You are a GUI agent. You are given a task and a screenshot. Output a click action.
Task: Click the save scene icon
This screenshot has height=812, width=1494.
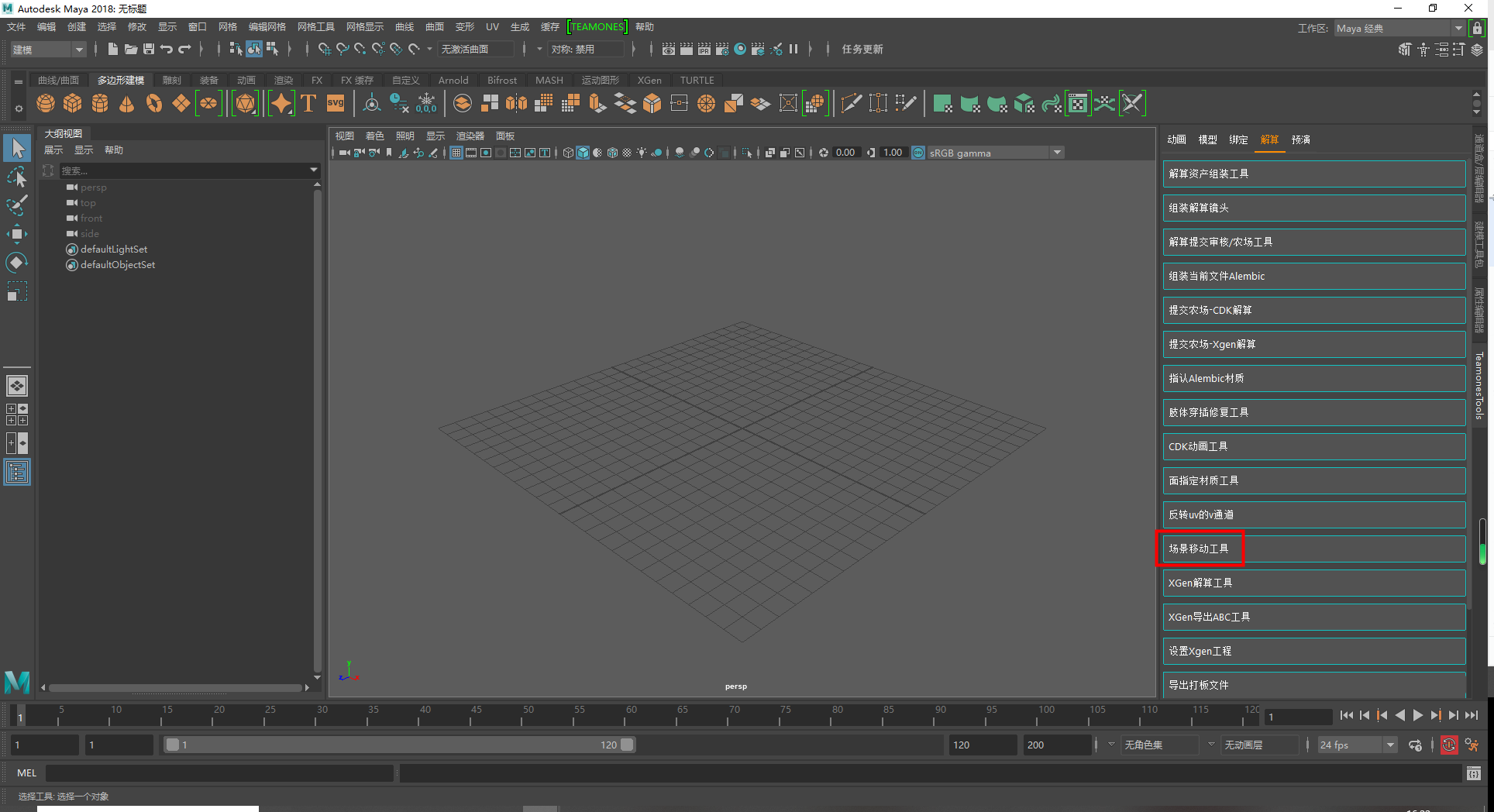coord(149,49)
